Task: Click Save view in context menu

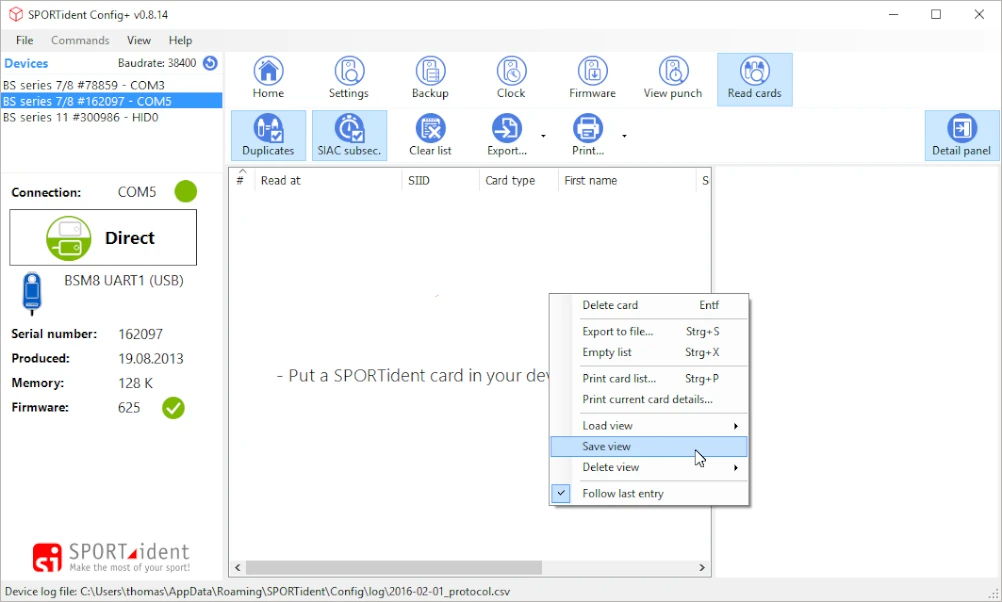Action: 649,447
